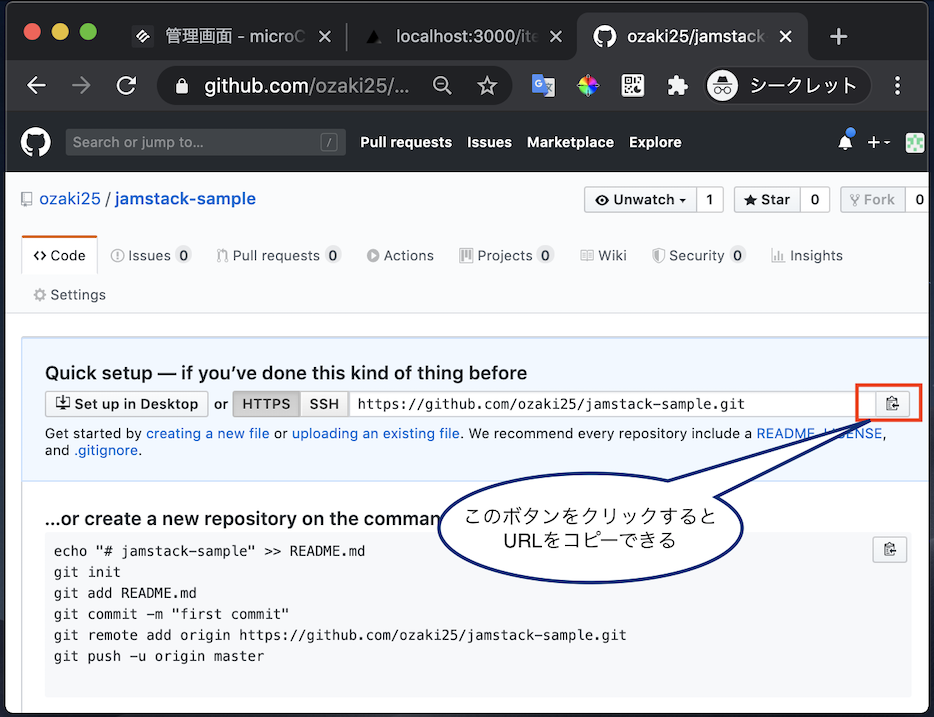Follow the 'uploading an existing file' link

376,434
